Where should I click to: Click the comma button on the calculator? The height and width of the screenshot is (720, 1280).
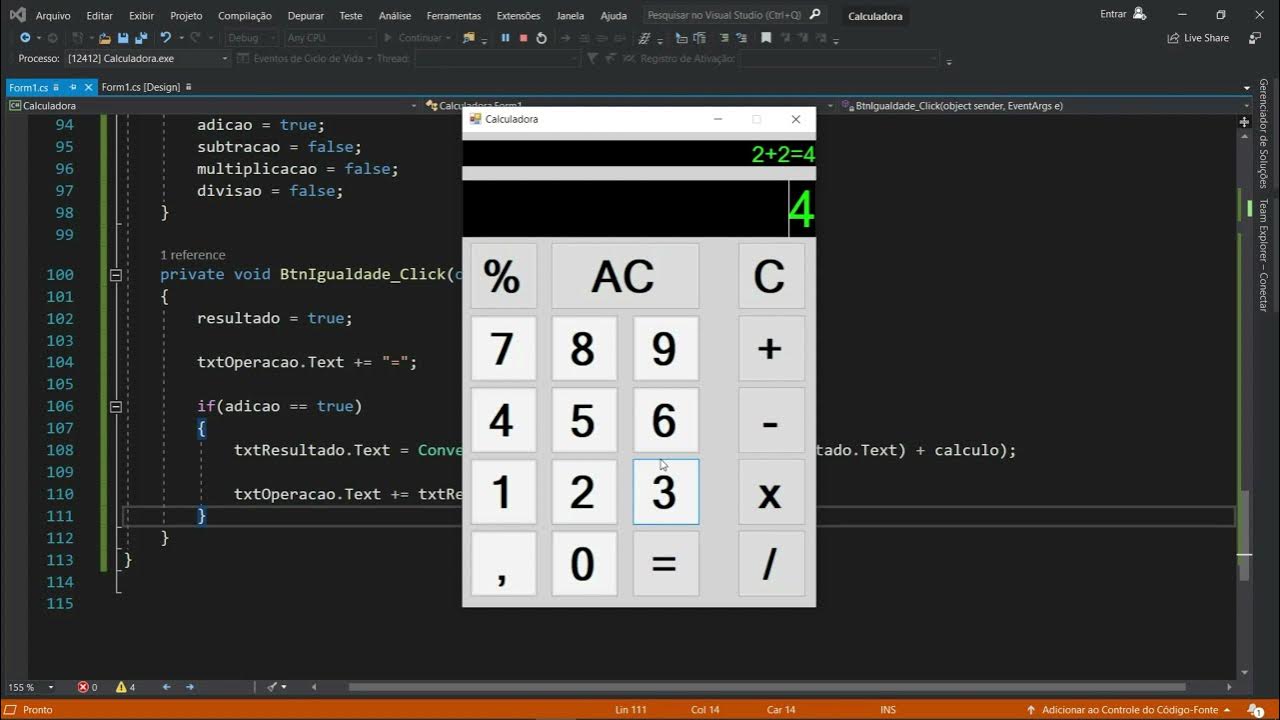[x=503, y=564]
